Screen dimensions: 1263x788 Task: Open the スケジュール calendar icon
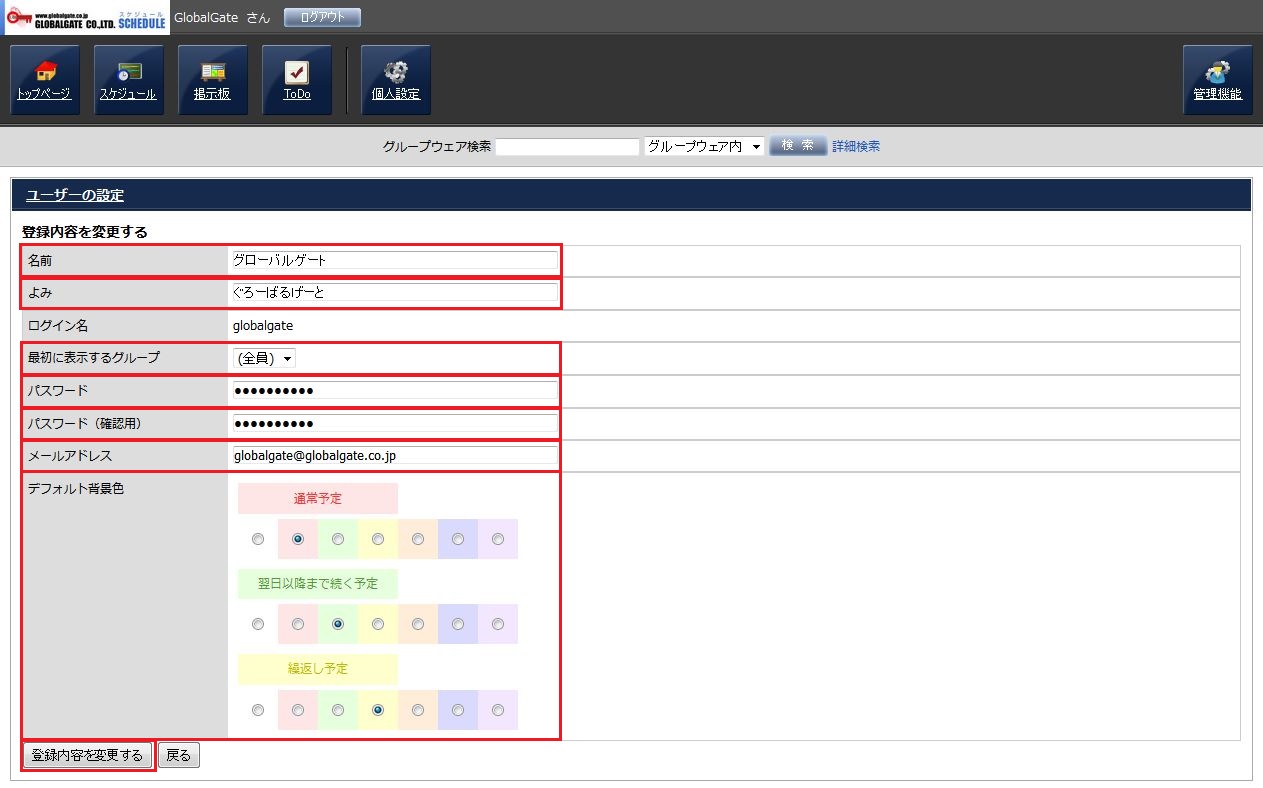tap(128, 80)
